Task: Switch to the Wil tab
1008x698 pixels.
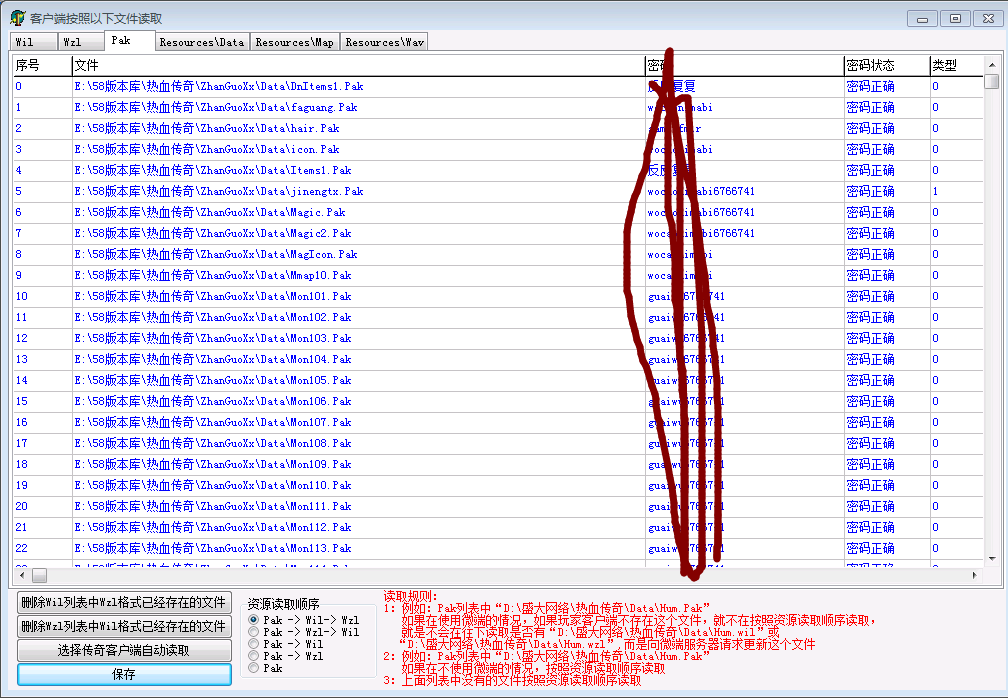Action: (33, 42)
